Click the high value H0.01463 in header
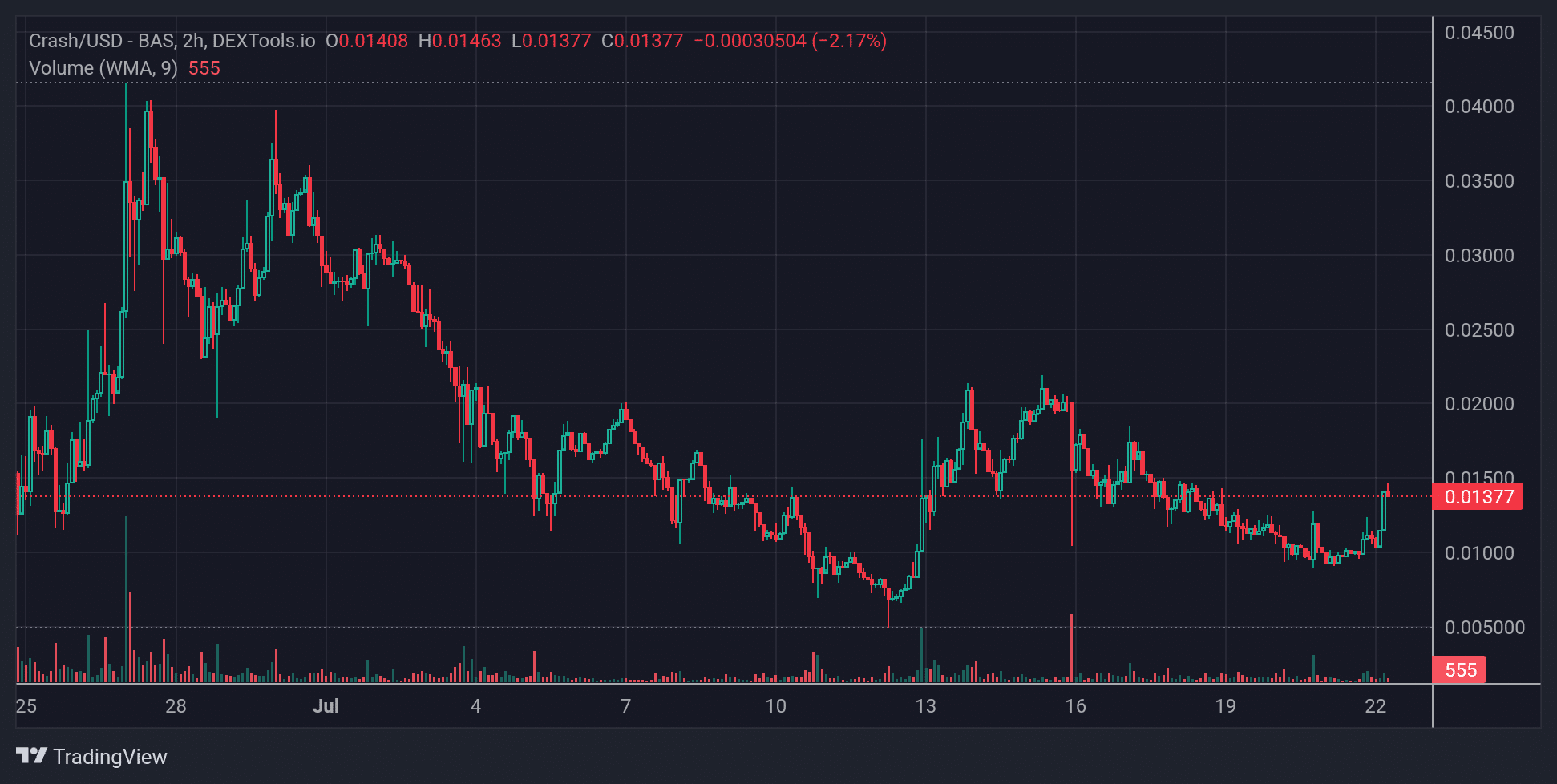The width and height of the screenshot is (1557, 784). [x=459, y=41]
